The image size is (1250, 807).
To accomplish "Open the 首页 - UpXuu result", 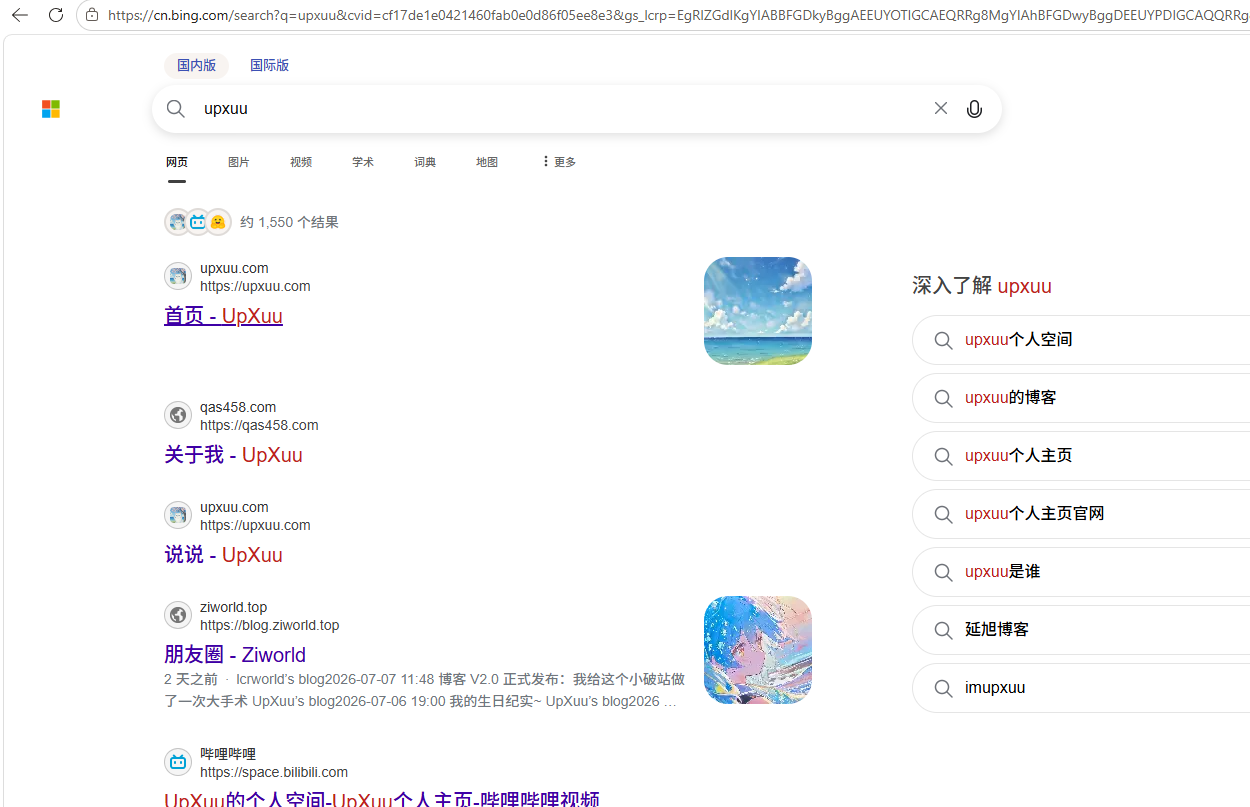I will click(223, 316).
